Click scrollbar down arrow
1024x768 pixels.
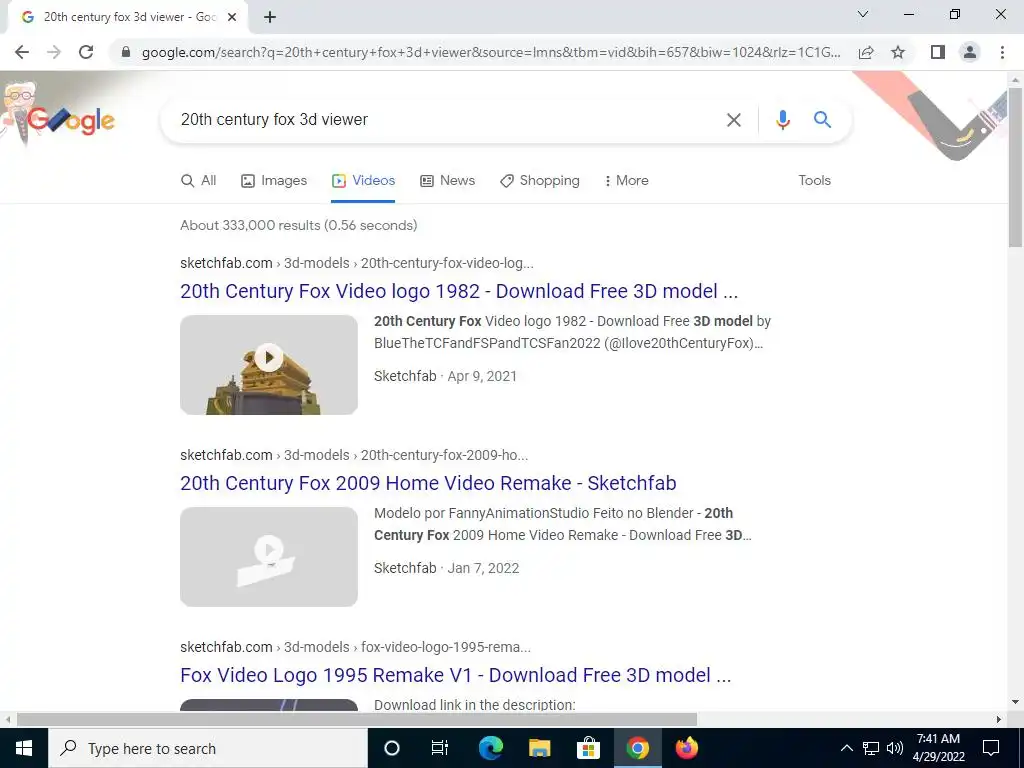pos(1015,702)
